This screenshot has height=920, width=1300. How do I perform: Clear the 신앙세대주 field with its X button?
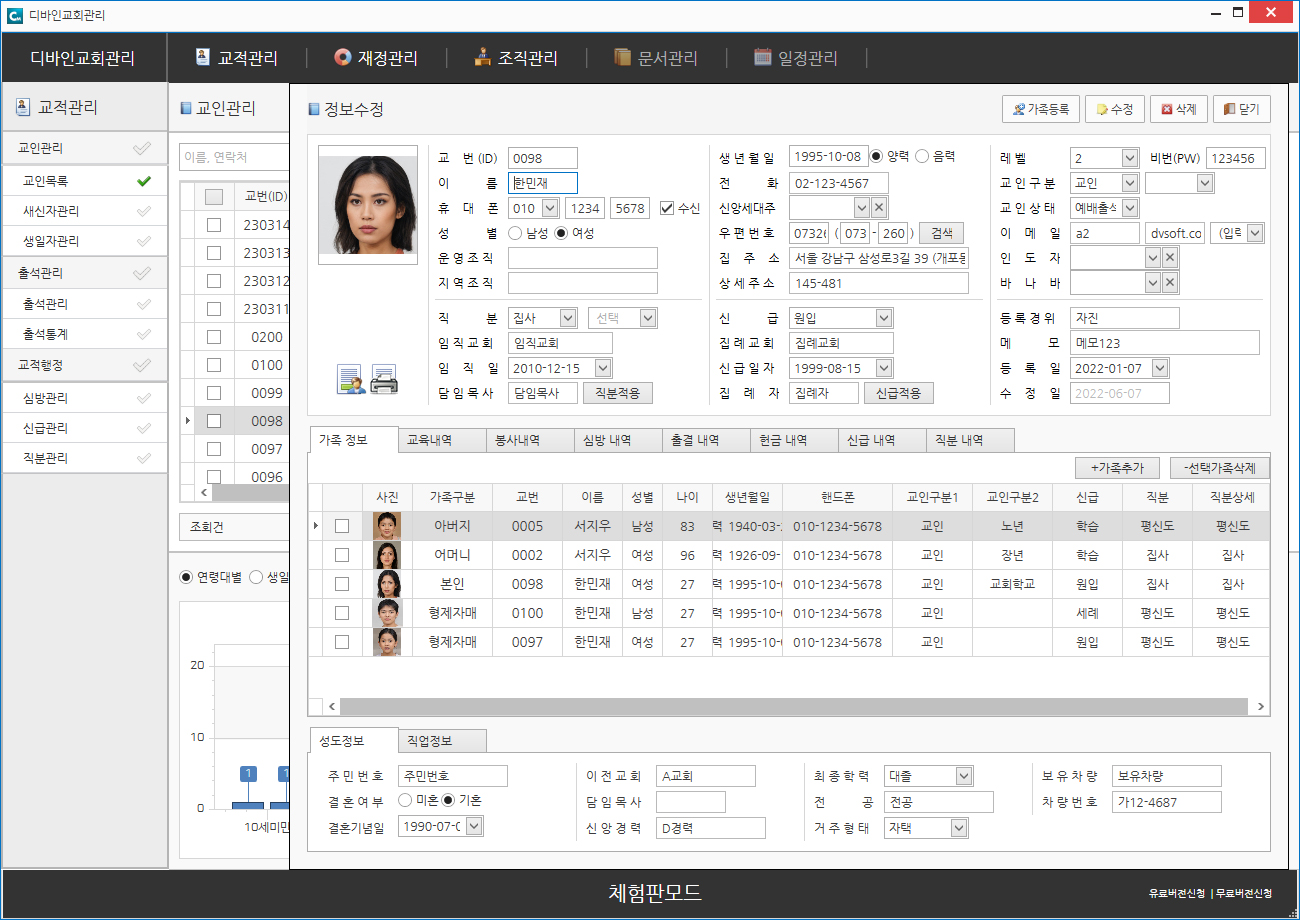(879, 207)
